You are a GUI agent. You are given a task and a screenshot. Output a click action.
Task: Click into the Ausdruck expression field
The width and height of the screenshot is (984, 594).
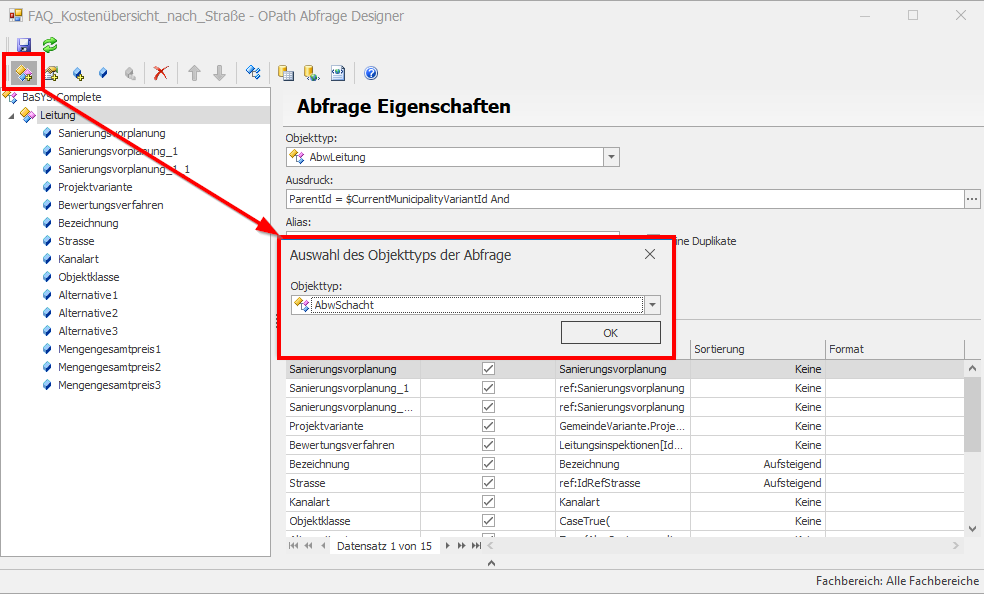[620, 199]
